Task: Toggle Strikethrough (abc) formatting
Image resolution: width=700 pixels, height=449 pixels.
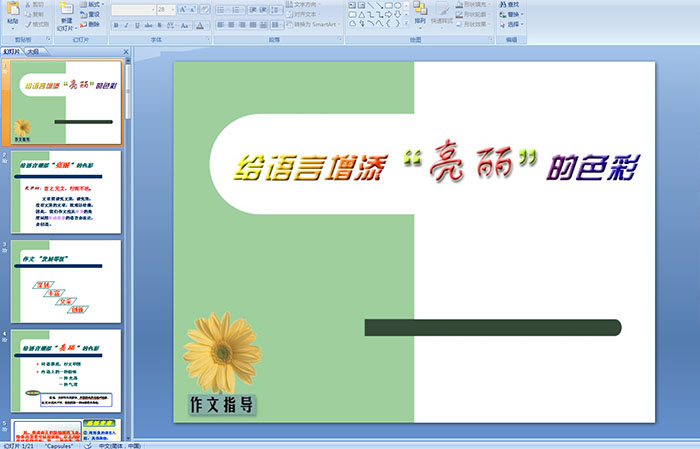Action: 148,25
